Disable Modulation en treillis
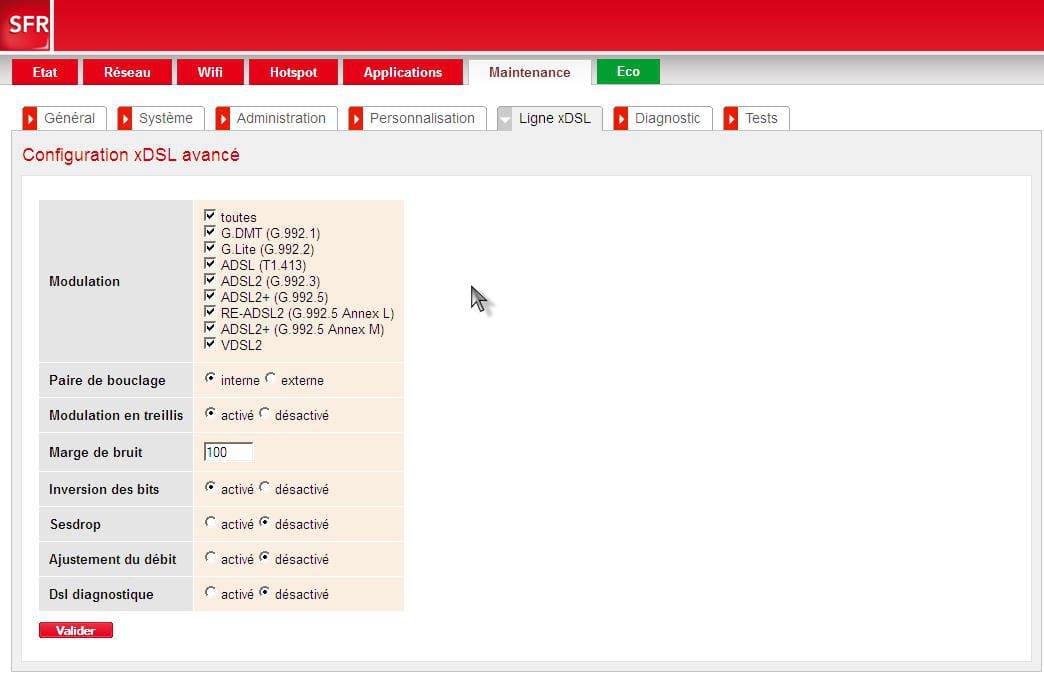The height and width of the screenshot is (683, 1044). tap(264, 413)
